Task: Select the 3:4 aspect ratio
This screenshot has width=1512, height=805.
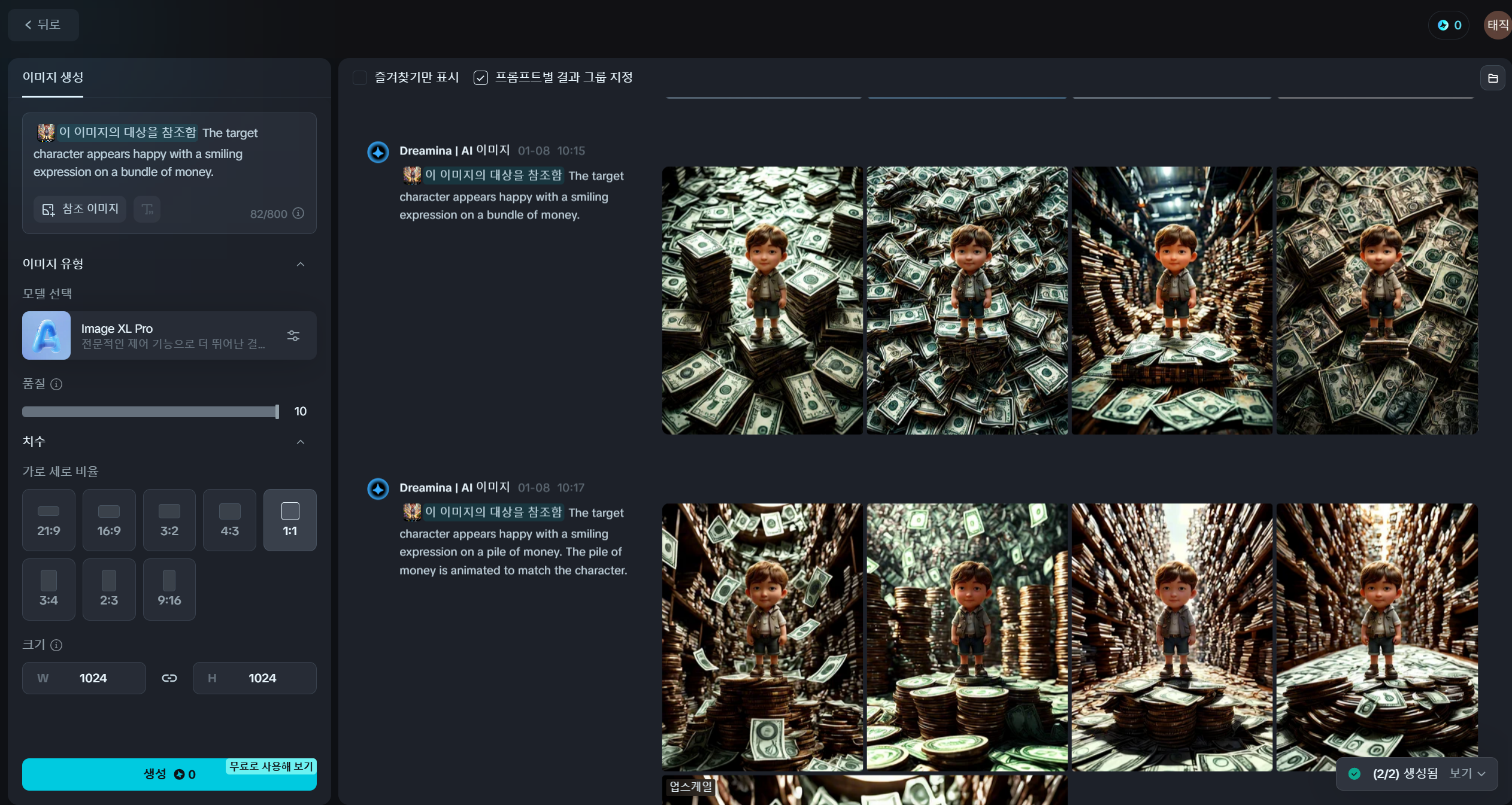Action: coord(49,590)
